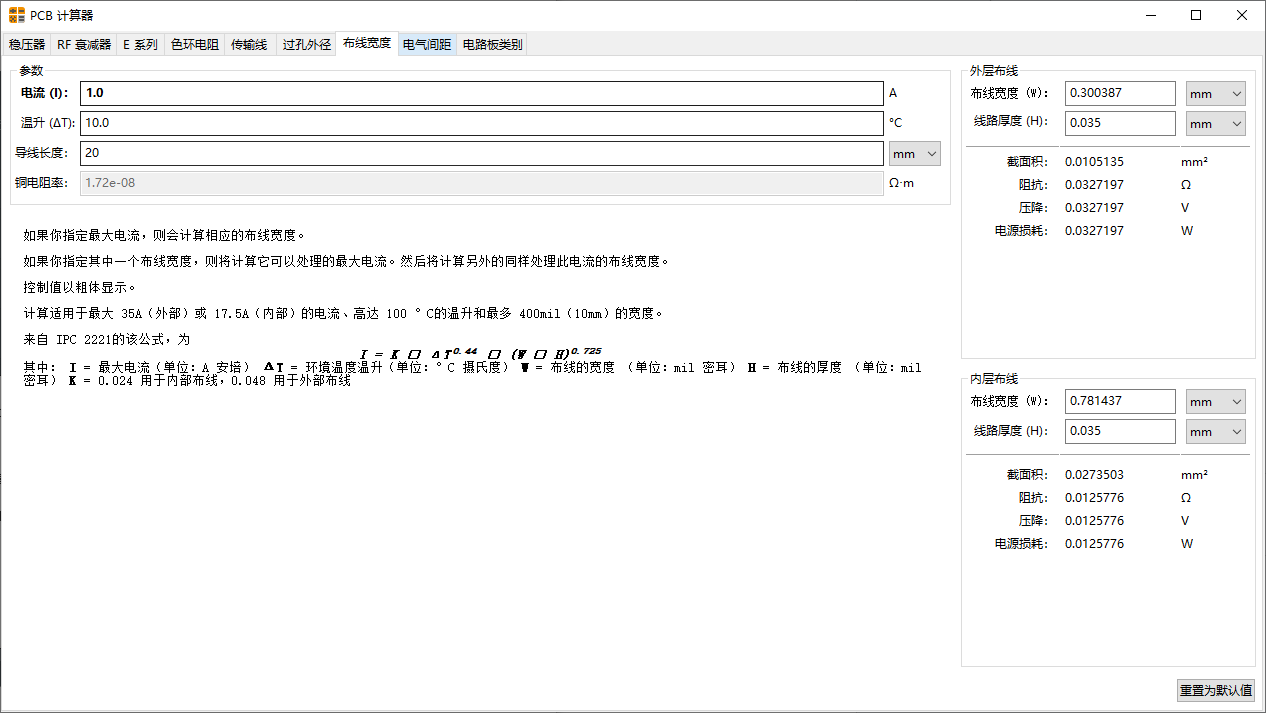Image resolution: width=1266 pixels, height=713 pixels.
Task: Open outer layer 布线宽度 unit dropdown
Action: [x=1215, y=93]
